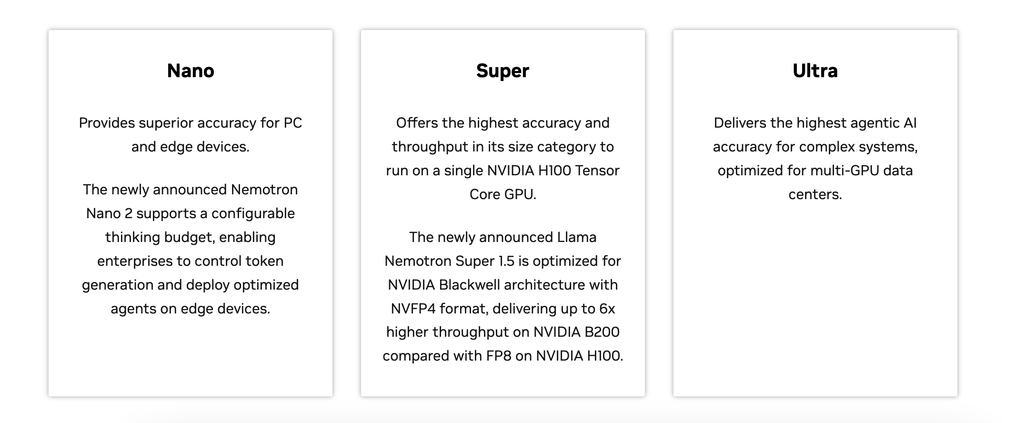Click the 'enterprises to control token' line

(x=190, y=260)
